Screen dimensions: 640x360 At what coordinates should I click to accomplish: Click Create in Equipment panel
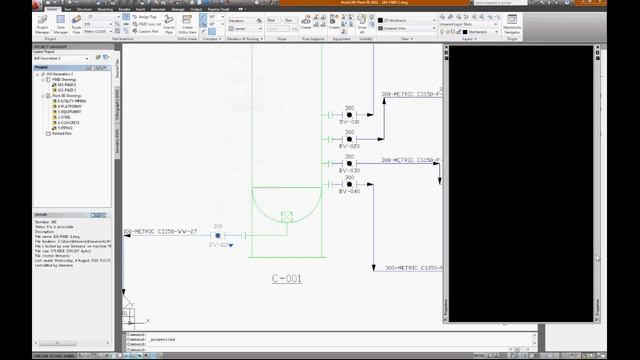coord(334,22)
